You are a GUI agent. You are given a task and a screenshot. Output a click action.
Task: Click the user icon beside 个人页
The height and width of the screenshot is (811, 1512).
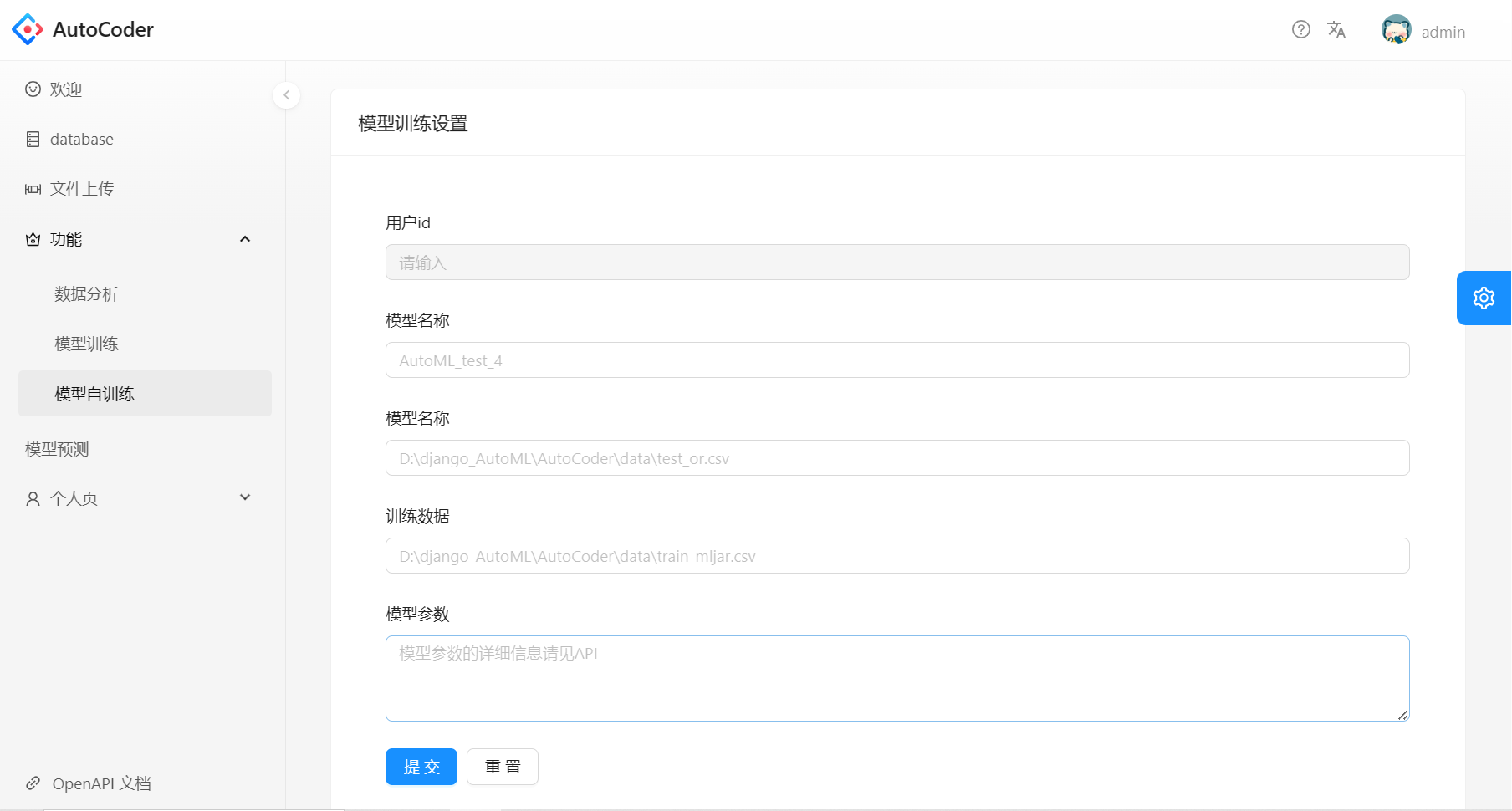pos(33,498)
